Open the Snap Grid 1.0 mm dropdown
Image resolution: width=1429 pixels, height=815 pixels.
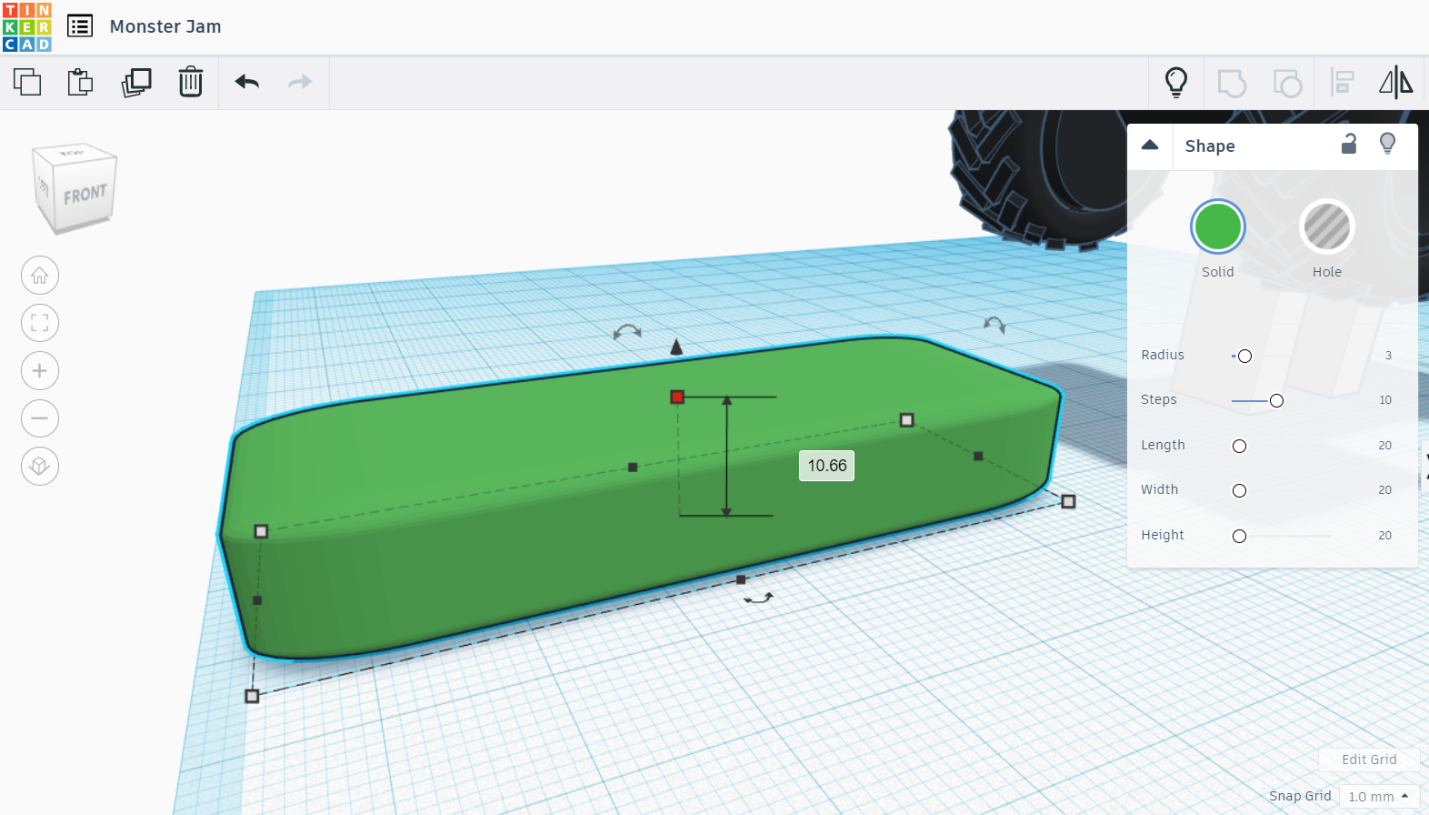point(1380,796)
